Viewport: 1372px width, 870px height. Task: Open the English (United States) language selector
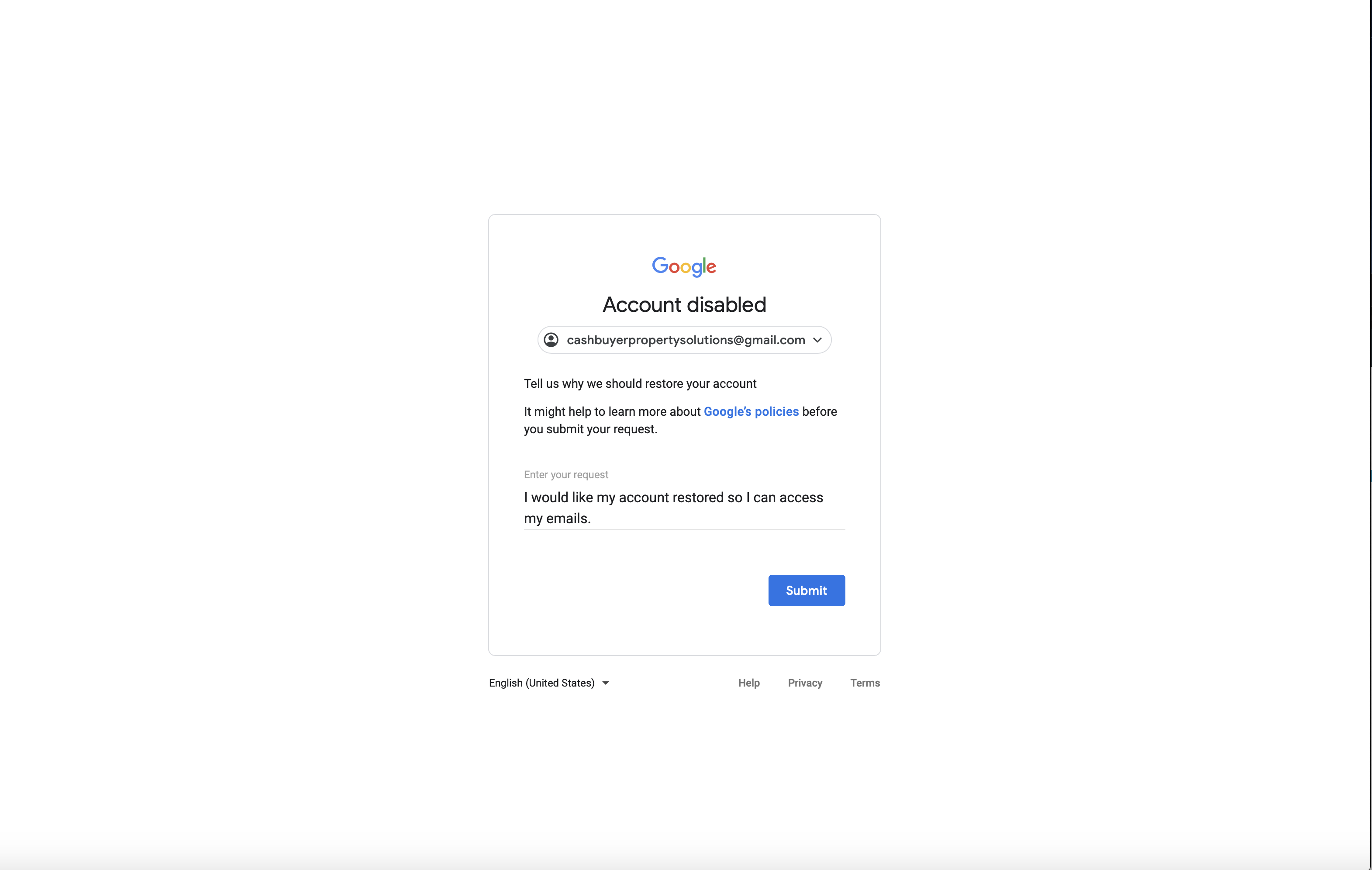[542, 683]
